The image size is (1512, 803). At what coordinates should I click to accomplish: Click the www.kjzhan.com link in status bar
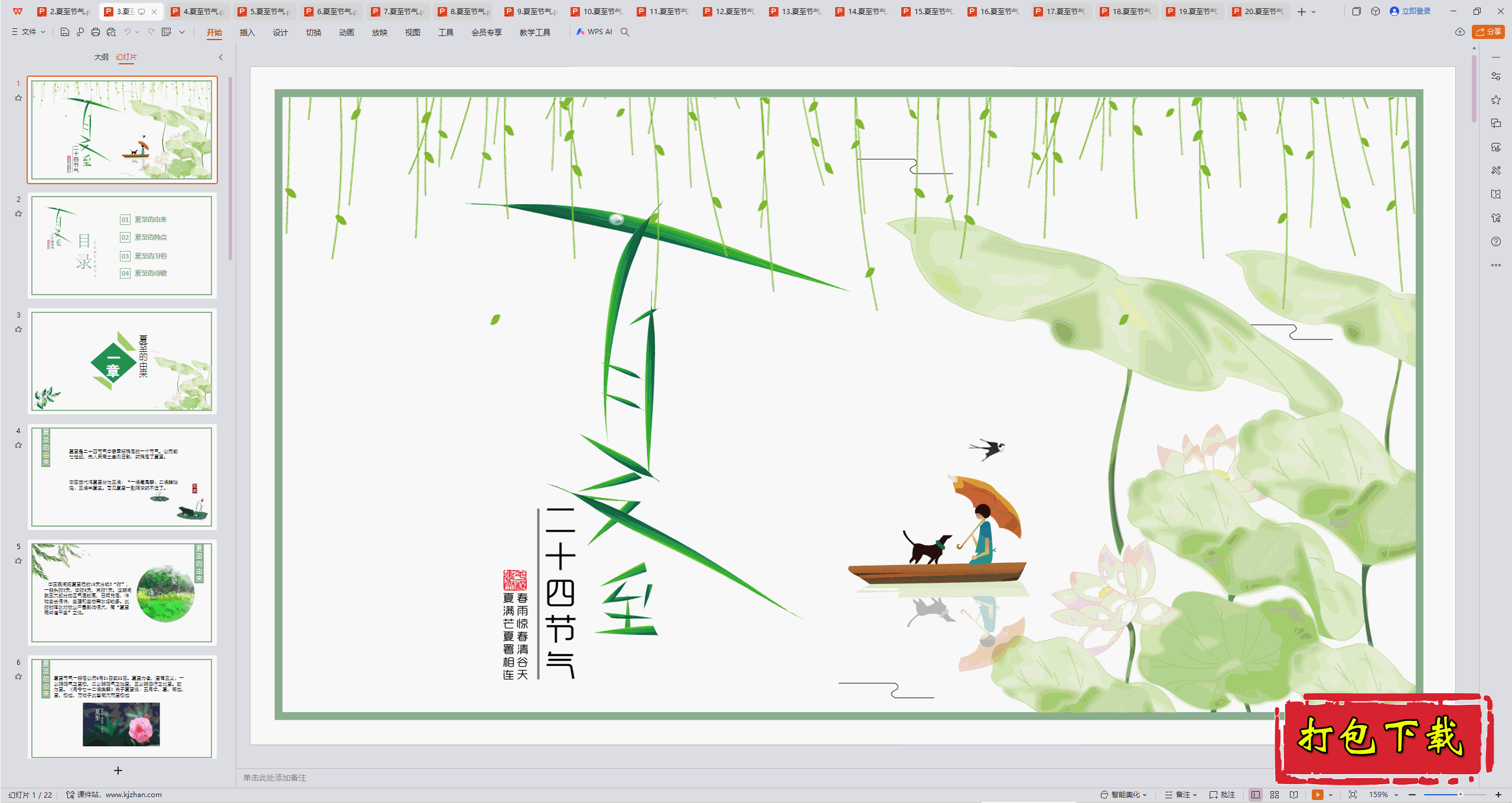(133, 795)
